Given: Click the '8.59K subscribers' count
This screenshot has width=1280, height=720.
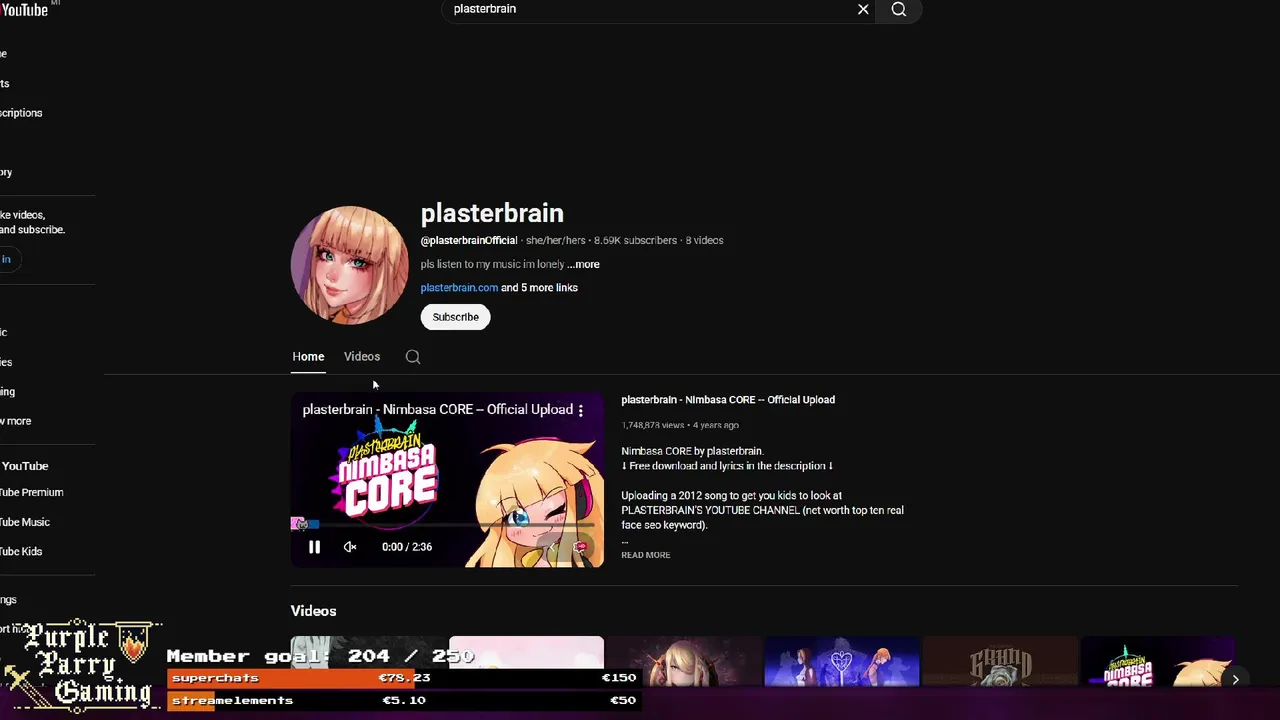Looking at the screenshot, I should [635, 241].
